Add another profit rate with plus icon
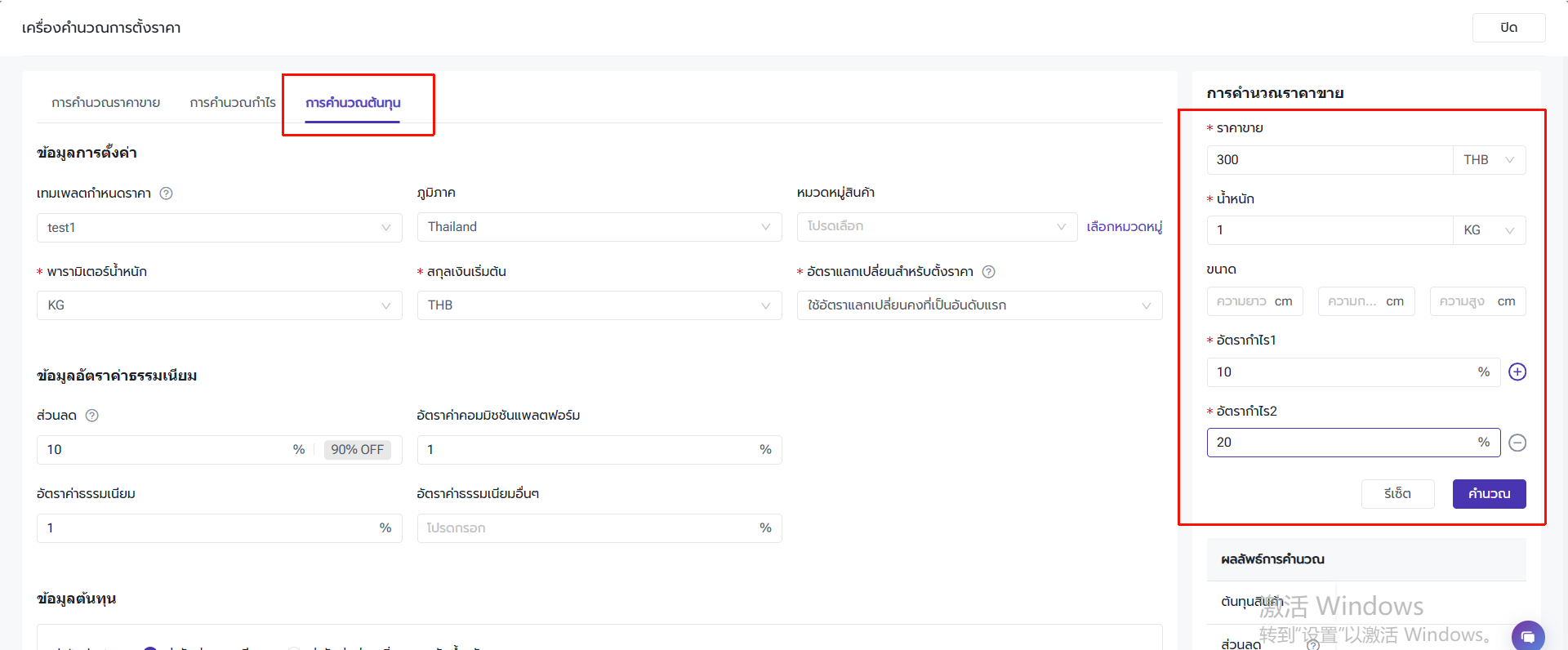The width and height of the screenshot is (1568, 650). click(x=1517, y=372)
